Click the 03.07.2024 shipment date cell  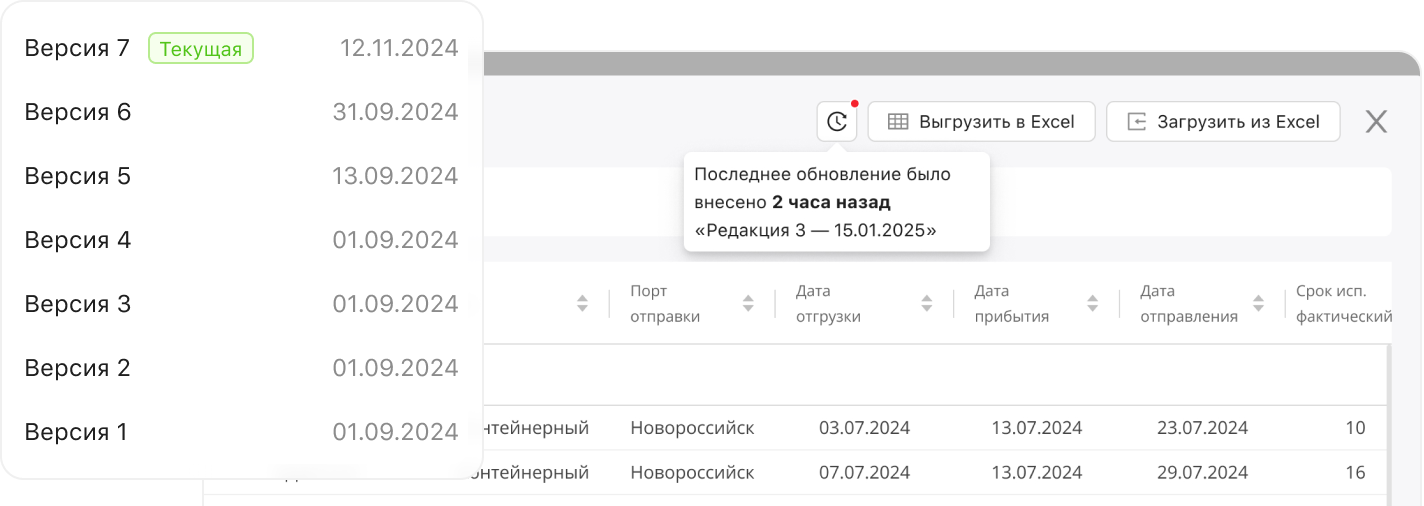[864, 428]
